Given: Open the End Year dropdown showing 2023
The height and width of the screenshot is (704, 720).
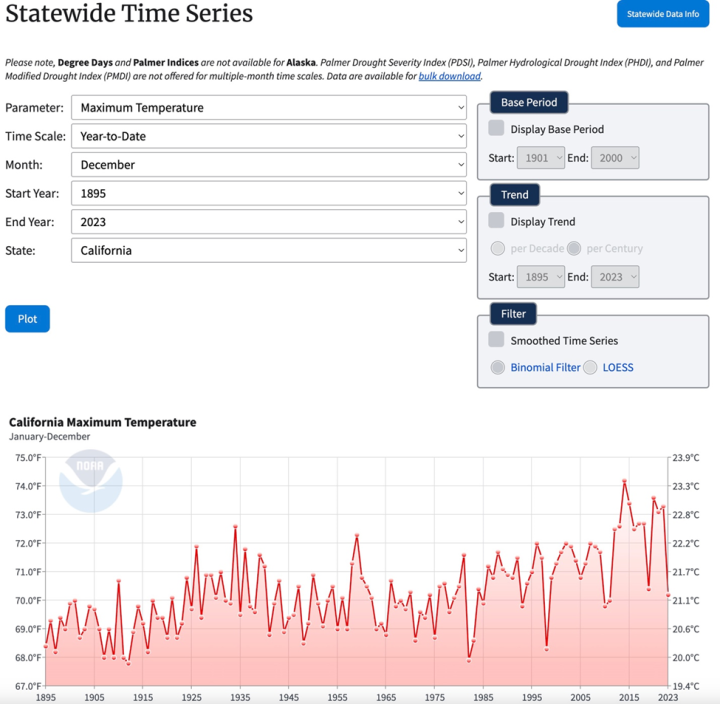Looking at the screenshot, I should click(268, 222).
